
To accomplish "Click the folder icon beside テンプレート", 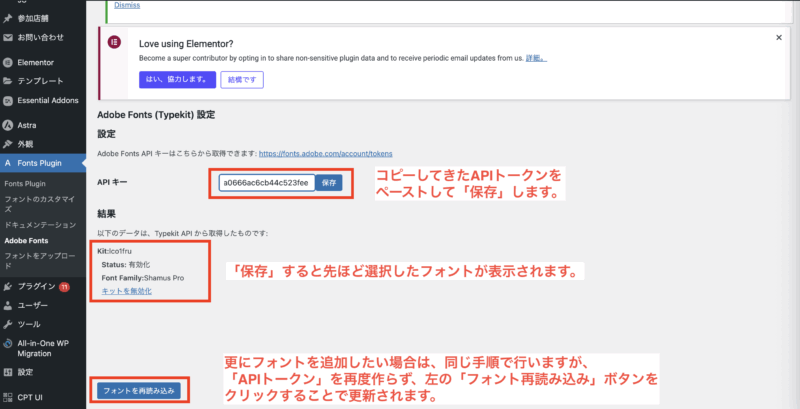I will point(8,81).
